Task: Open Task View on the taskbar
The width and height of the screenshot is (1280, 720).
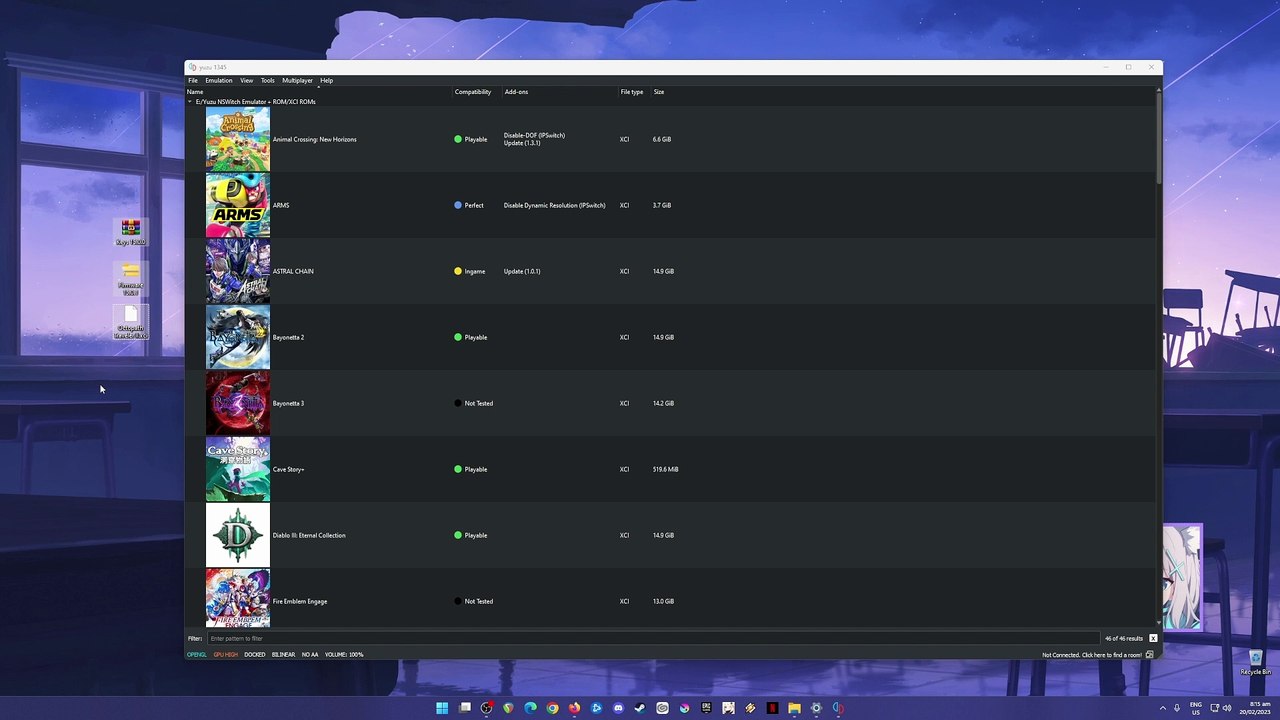Action: (464, 708)
